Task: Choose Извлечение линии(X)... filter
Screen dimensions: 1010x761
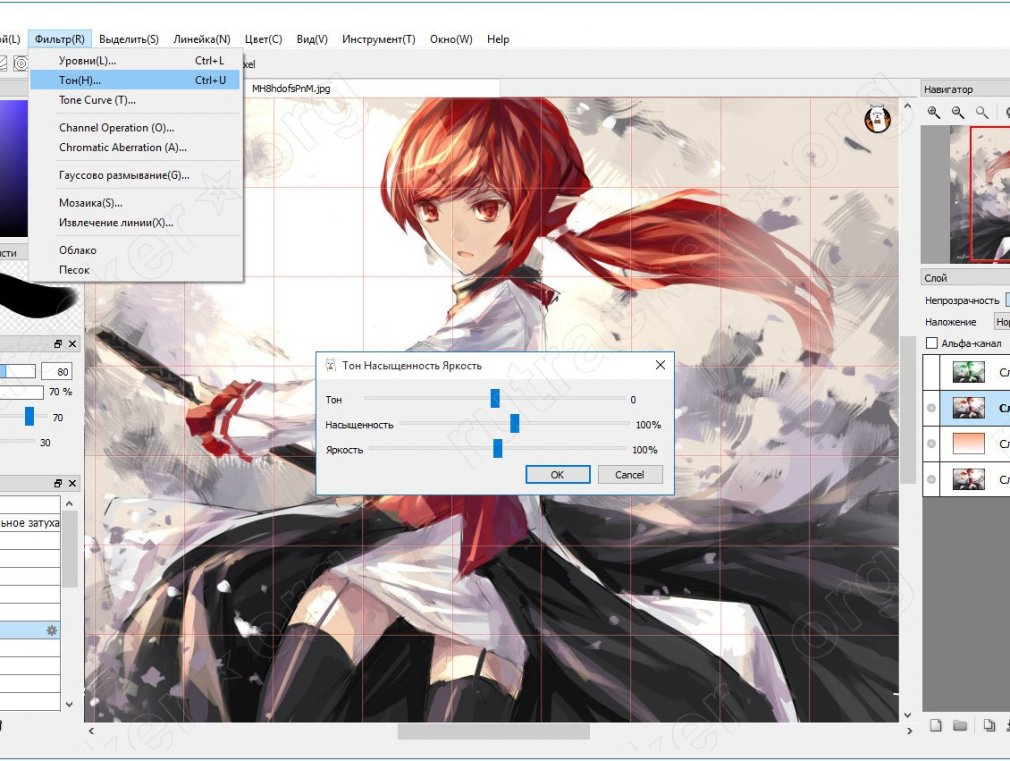Action: [135, 222]
